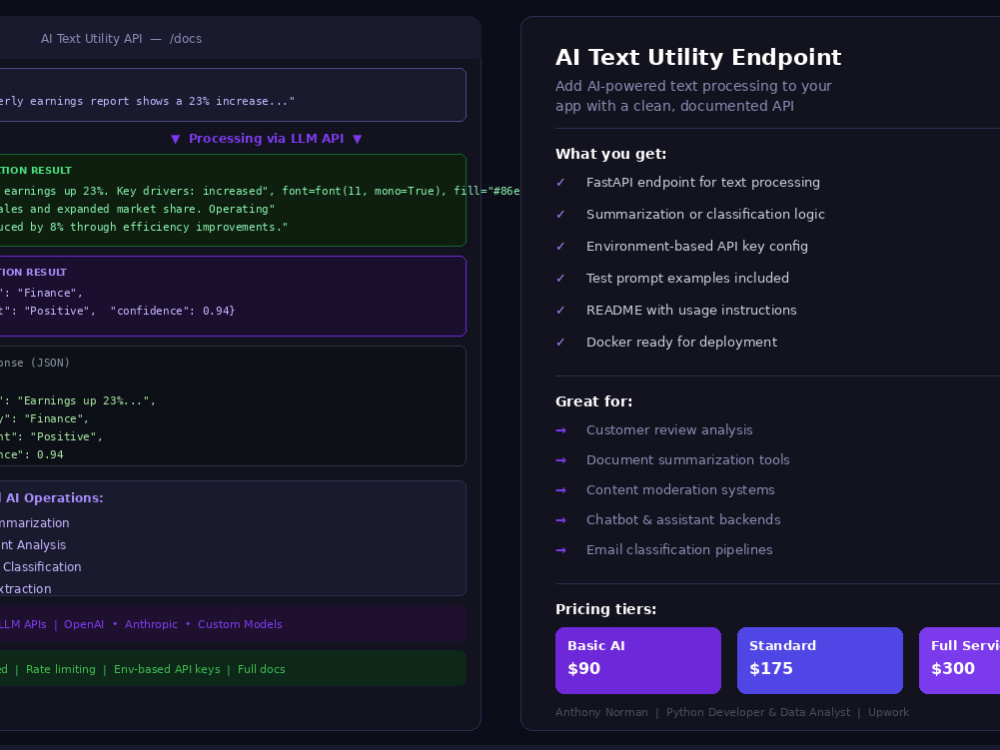The image size is (1000, 750).
Task: Click the AI Operations heading
Action: coord(52,497)
